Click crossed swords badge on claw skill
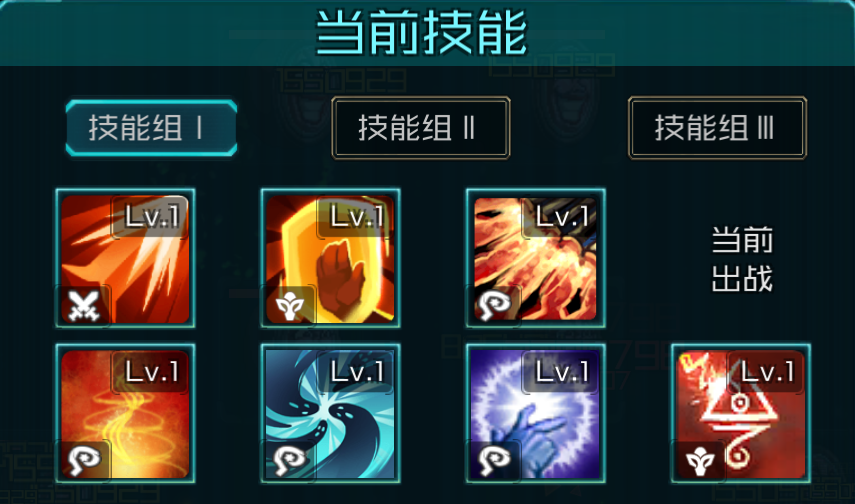855x504 pixels. pos(83,305)
